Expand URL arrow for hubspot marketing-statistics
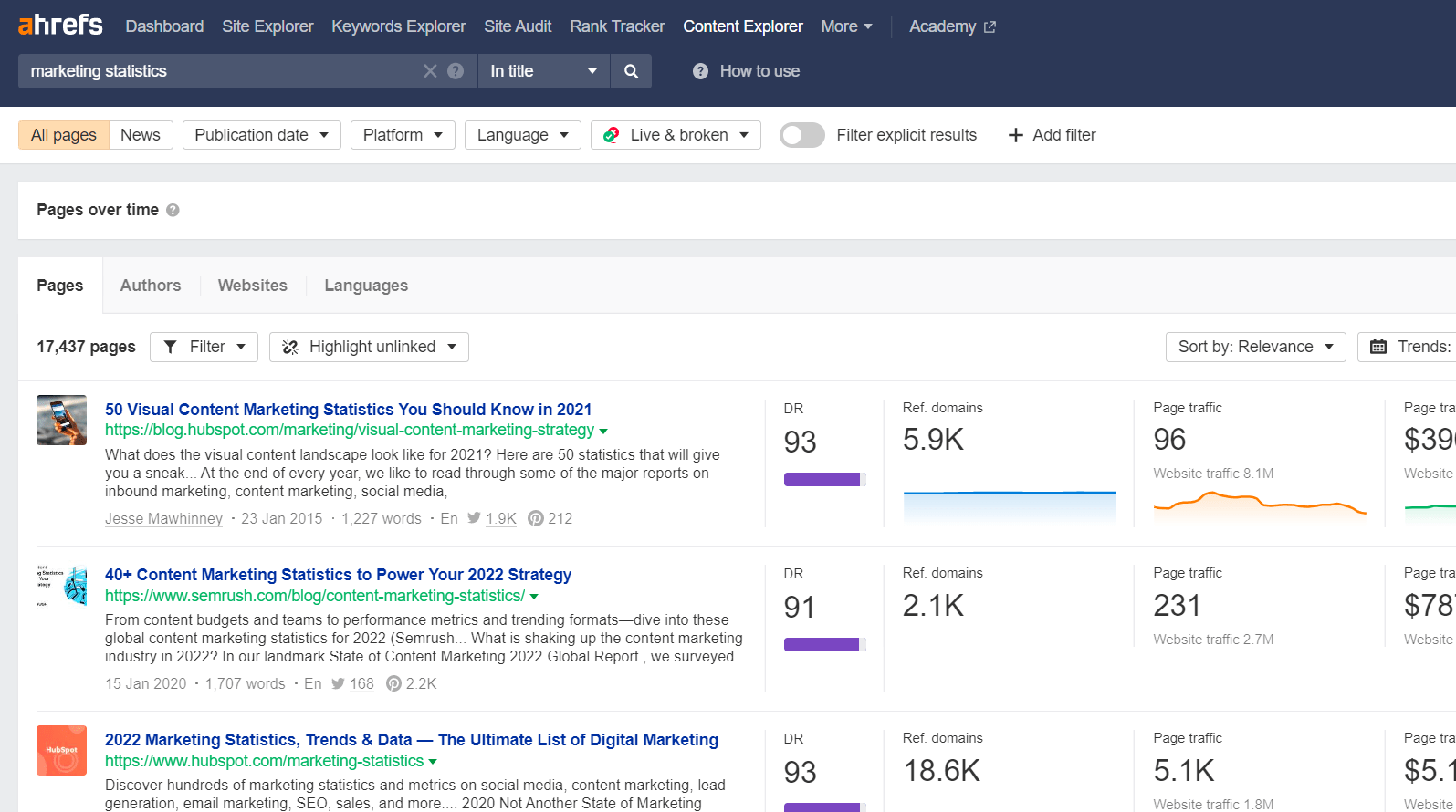 coord(433,762)
